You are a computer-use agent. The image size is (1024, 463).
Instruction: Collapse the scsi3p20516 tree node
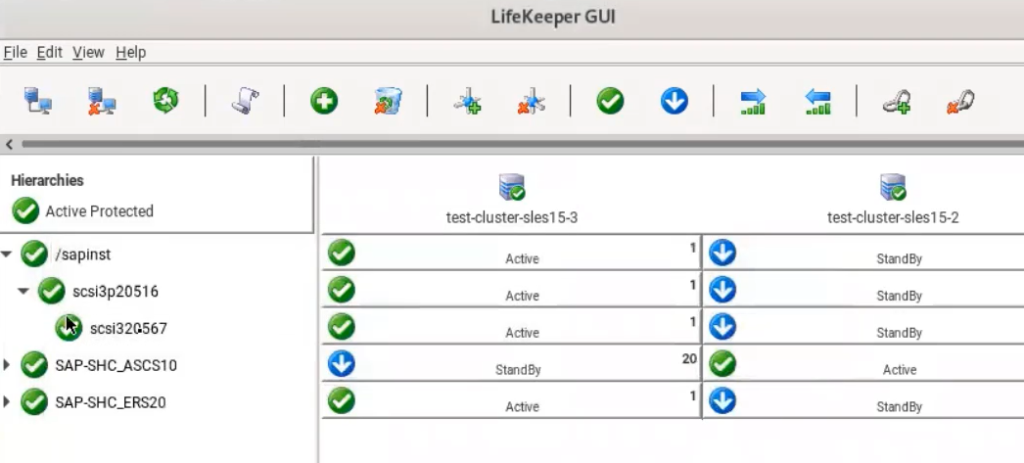point(24,291)
